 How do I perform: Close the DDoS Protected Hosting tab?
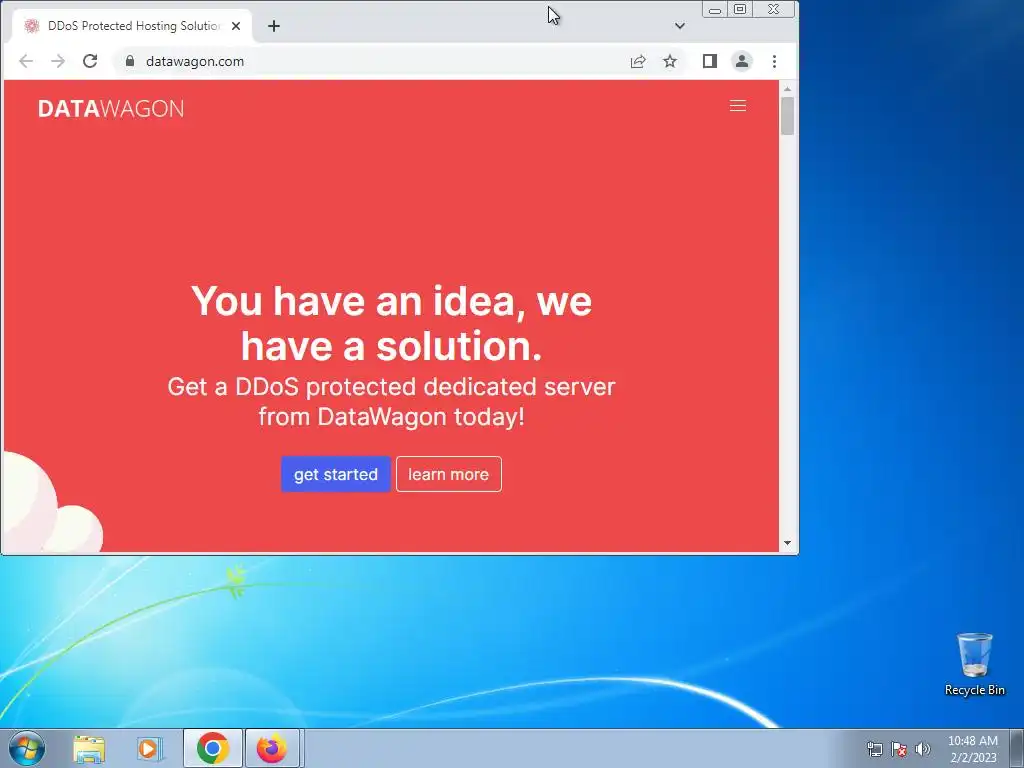(x=236, y=26)
